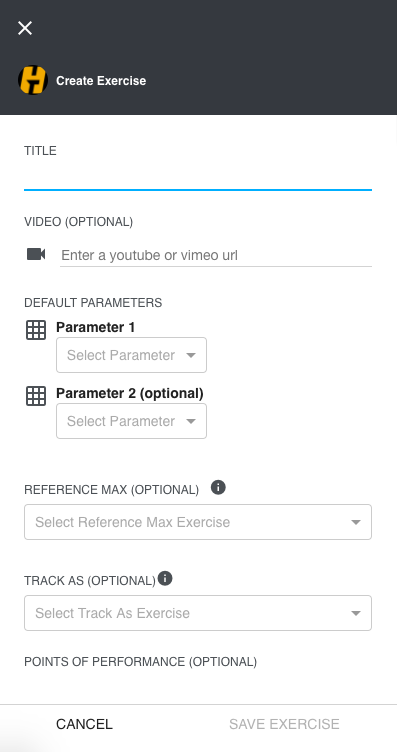
Task: Click the grid icon beside Parameter 2
Action: pyautogui.click(x=36, y=396)
